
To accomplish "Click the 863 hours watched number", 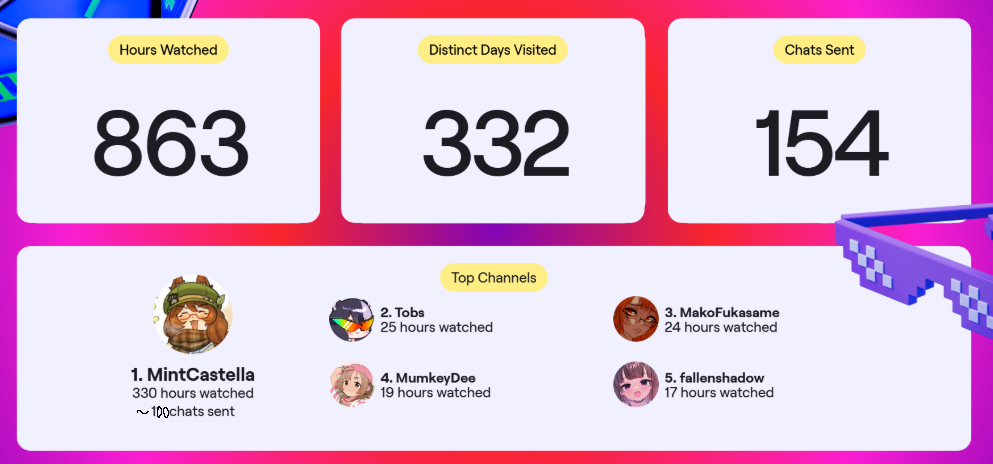I will coord(170,144).
